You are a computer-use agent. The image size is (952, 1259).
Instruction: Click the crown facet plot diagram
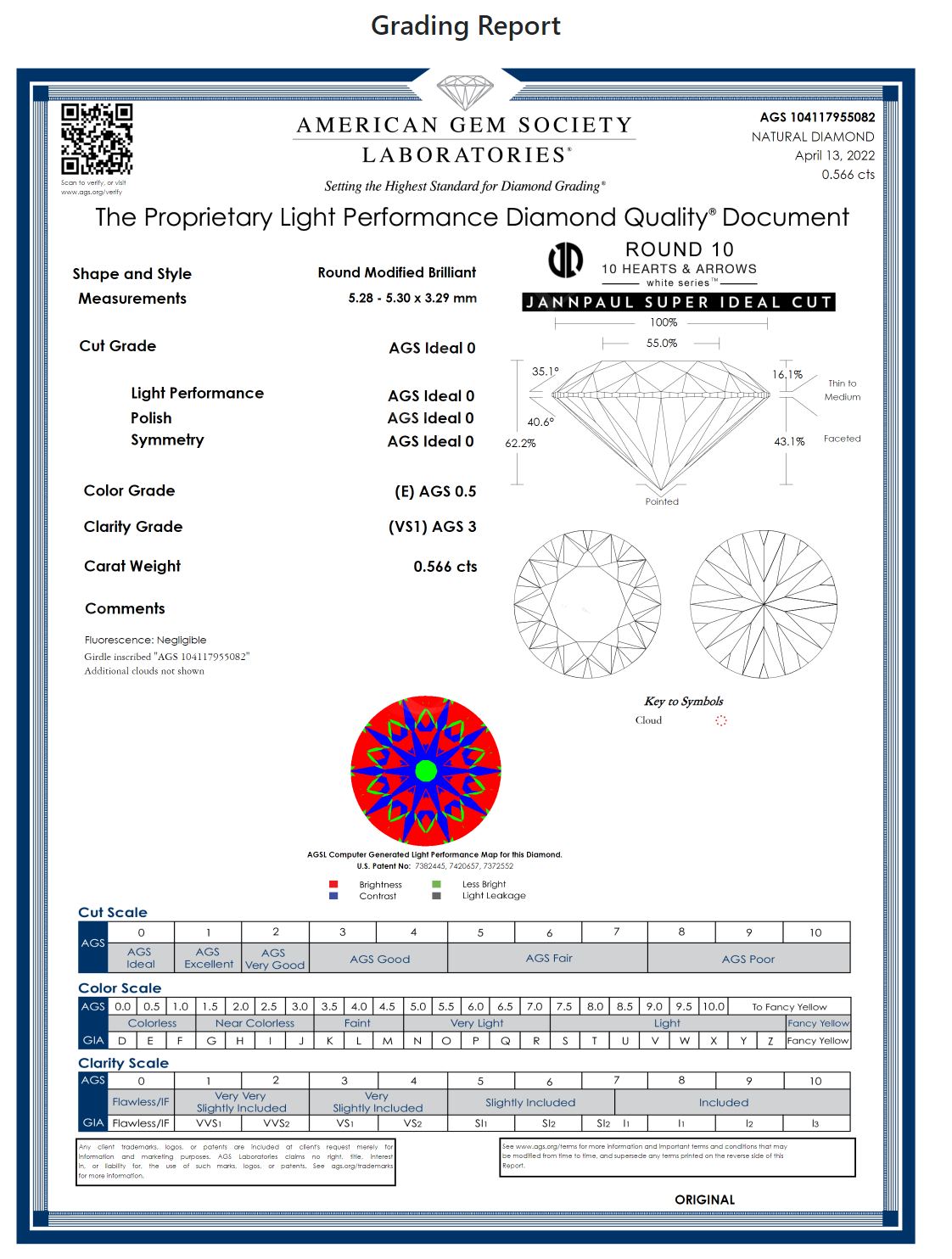(x=587, y=604)
